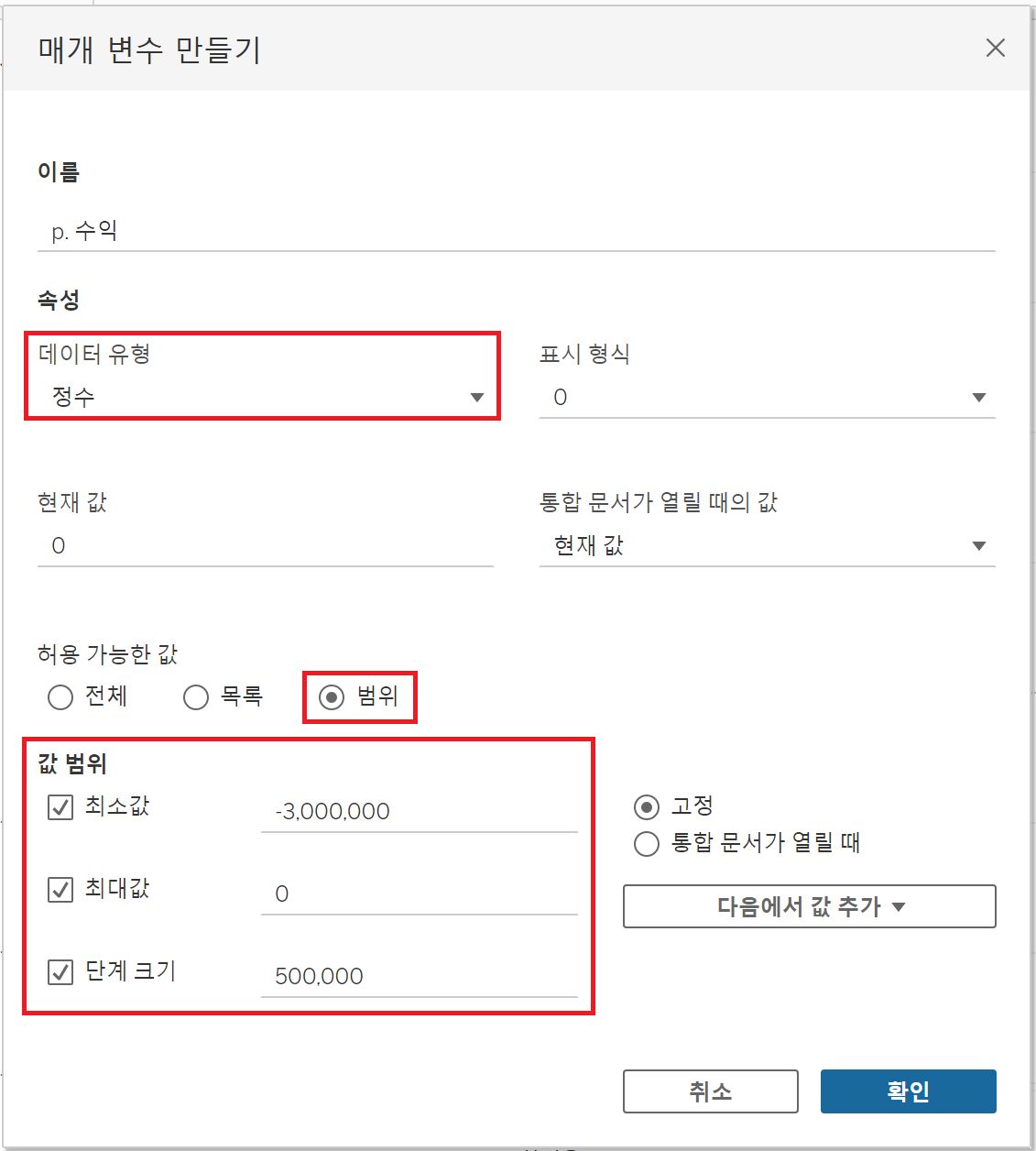
Task: Click the 속성 section heading
Action: coord(59,300)
